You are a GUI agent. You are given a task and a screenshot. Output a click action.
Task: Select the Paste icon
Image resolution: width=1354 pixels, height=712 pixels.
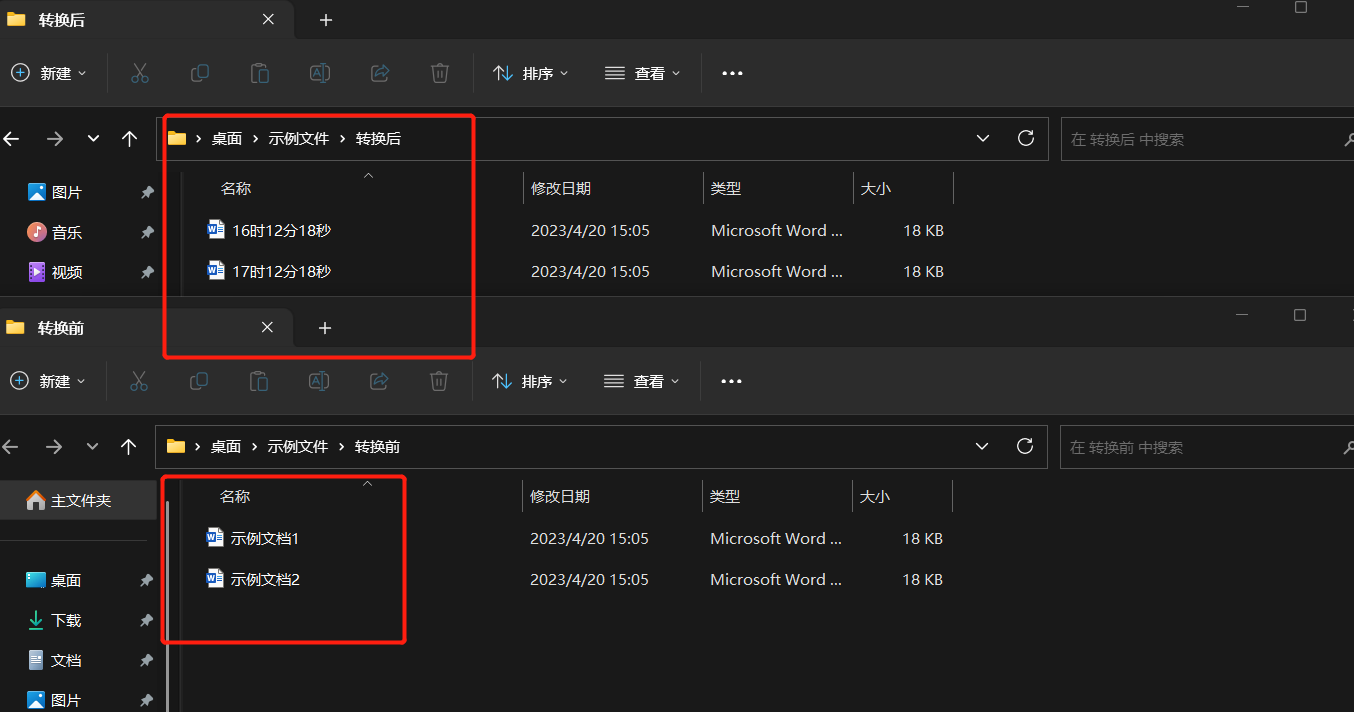pos(259,72)
